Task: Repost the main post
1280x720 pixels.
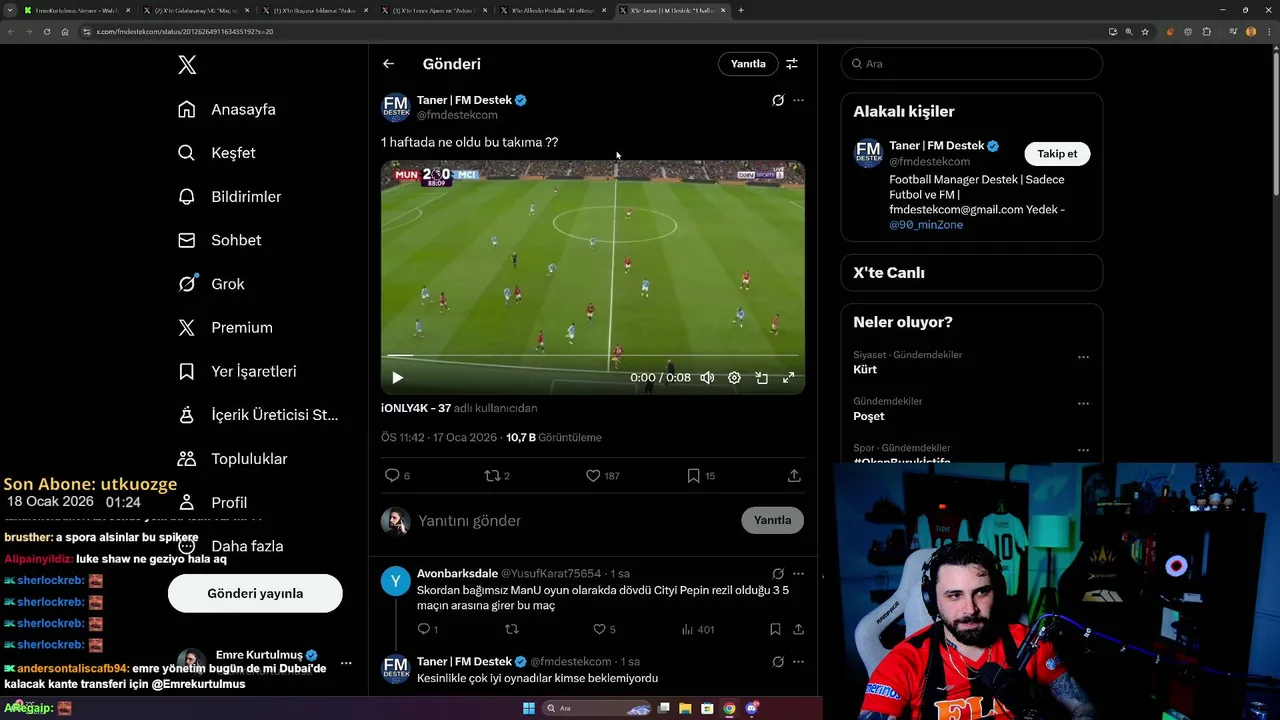Action: coord(497,476)
